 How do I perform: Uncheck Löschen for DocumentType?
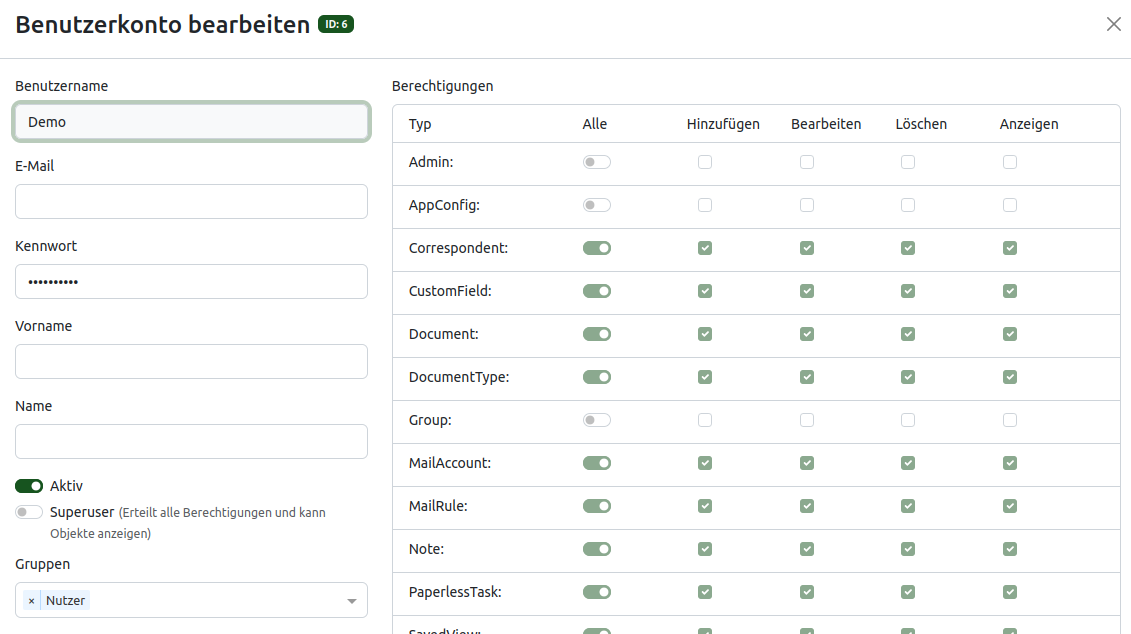[x=908, y=377]
